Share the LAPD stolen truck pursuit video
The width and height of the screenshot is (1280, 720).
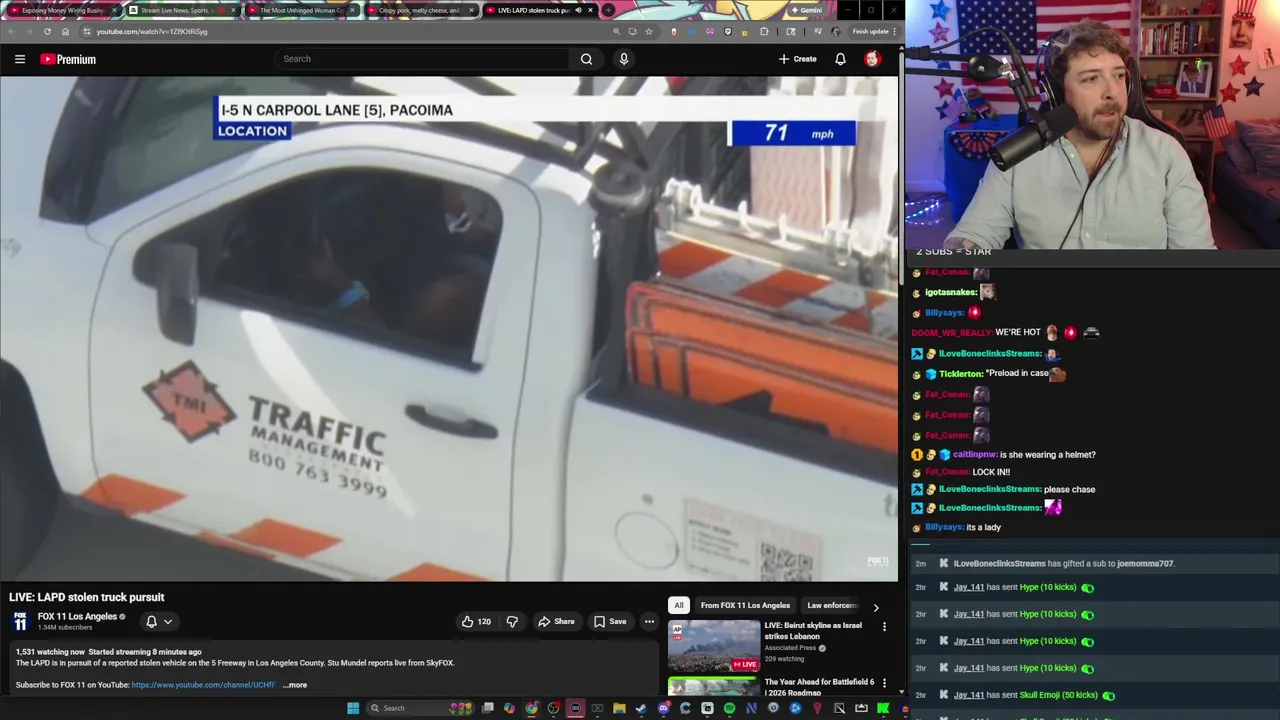[556, 621]
